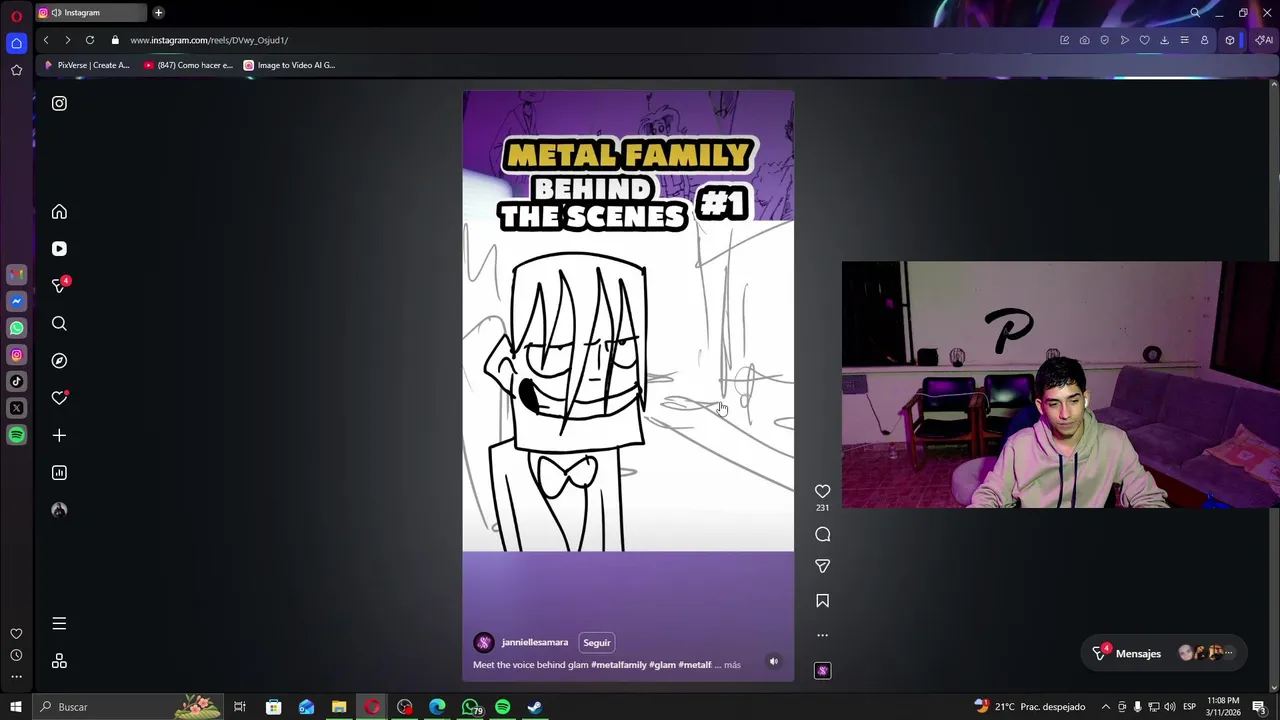
Task: Show hidden system tray icons chevron
Action: 1105,707
